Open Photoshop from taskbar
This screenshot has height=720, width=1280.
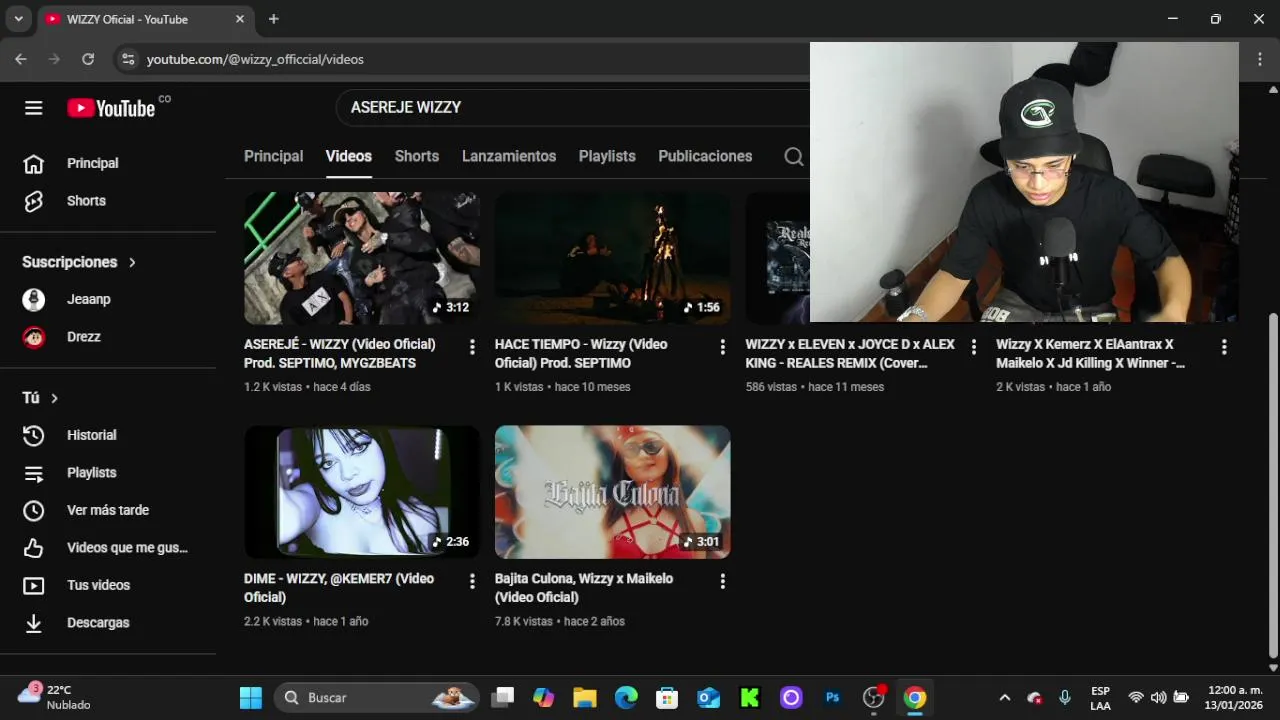tap(832, 698)
